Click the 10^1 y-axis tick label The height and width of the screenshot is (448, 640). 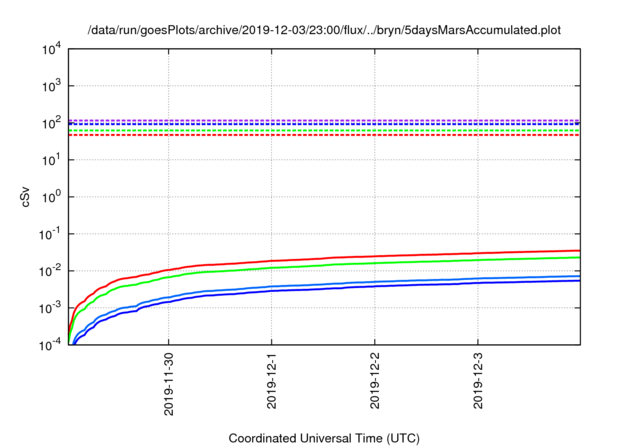(51, 160)
